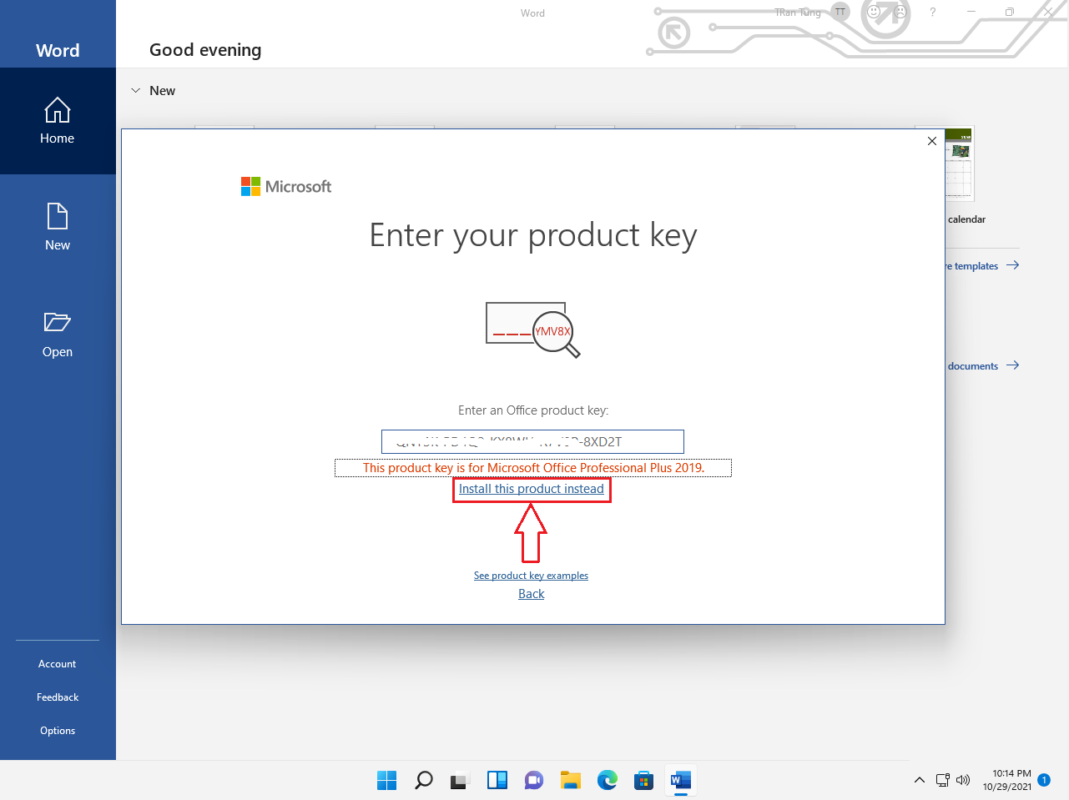The height and width of the screenshot is (800, 1069).
Task: Select Home in the Word sidebar
Action: [57, 121]
